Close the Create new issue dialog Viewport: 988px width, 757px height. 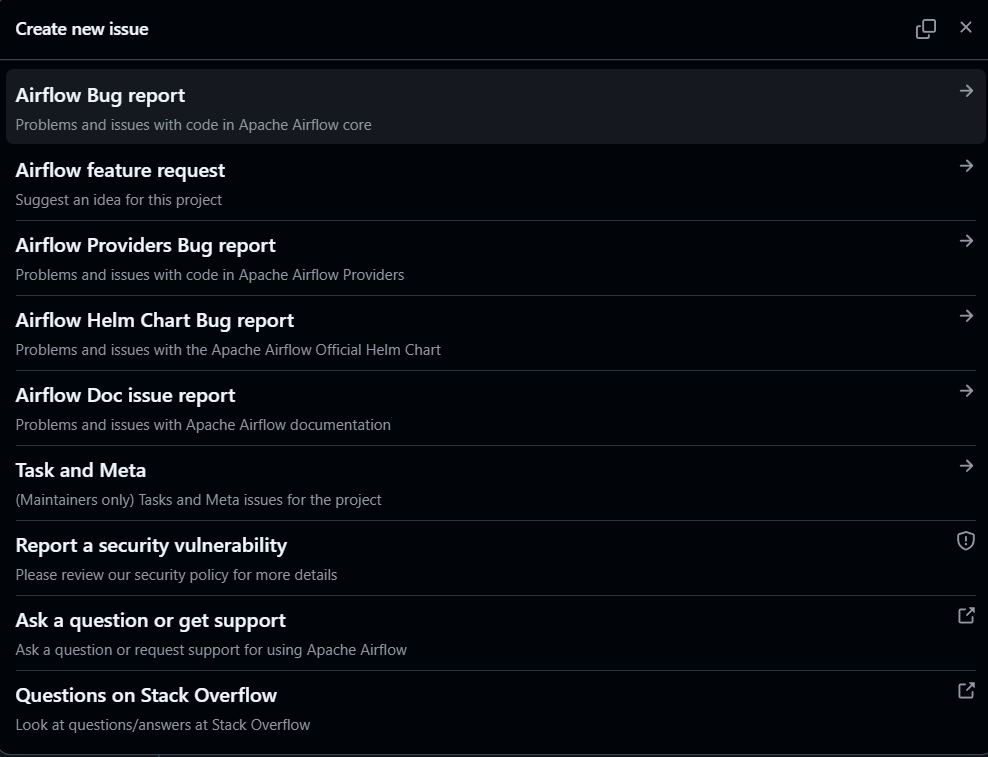[x=966, y=27]
